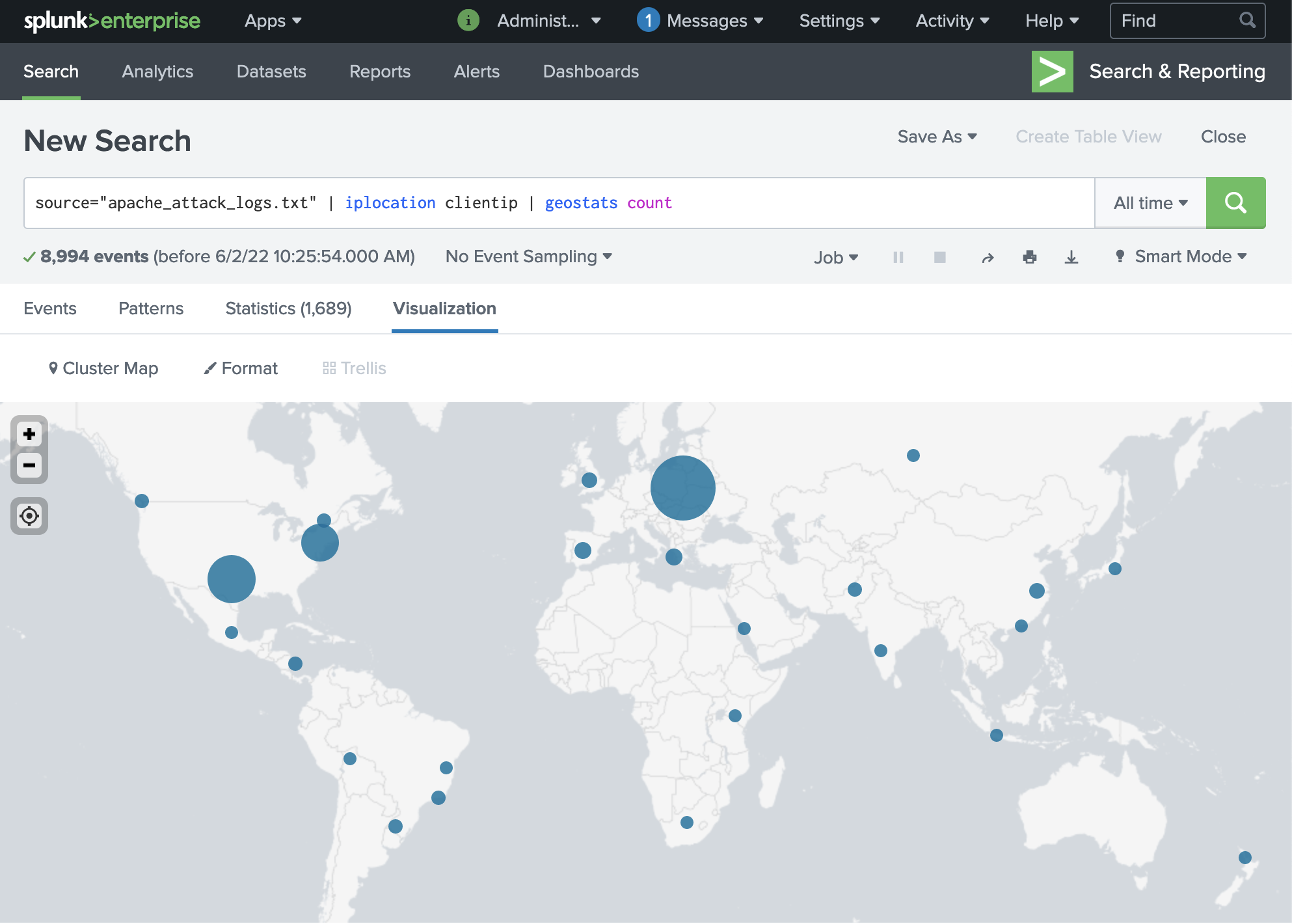Click the green search magnifier button
1292x924 pixels.
pos(1235,203)
